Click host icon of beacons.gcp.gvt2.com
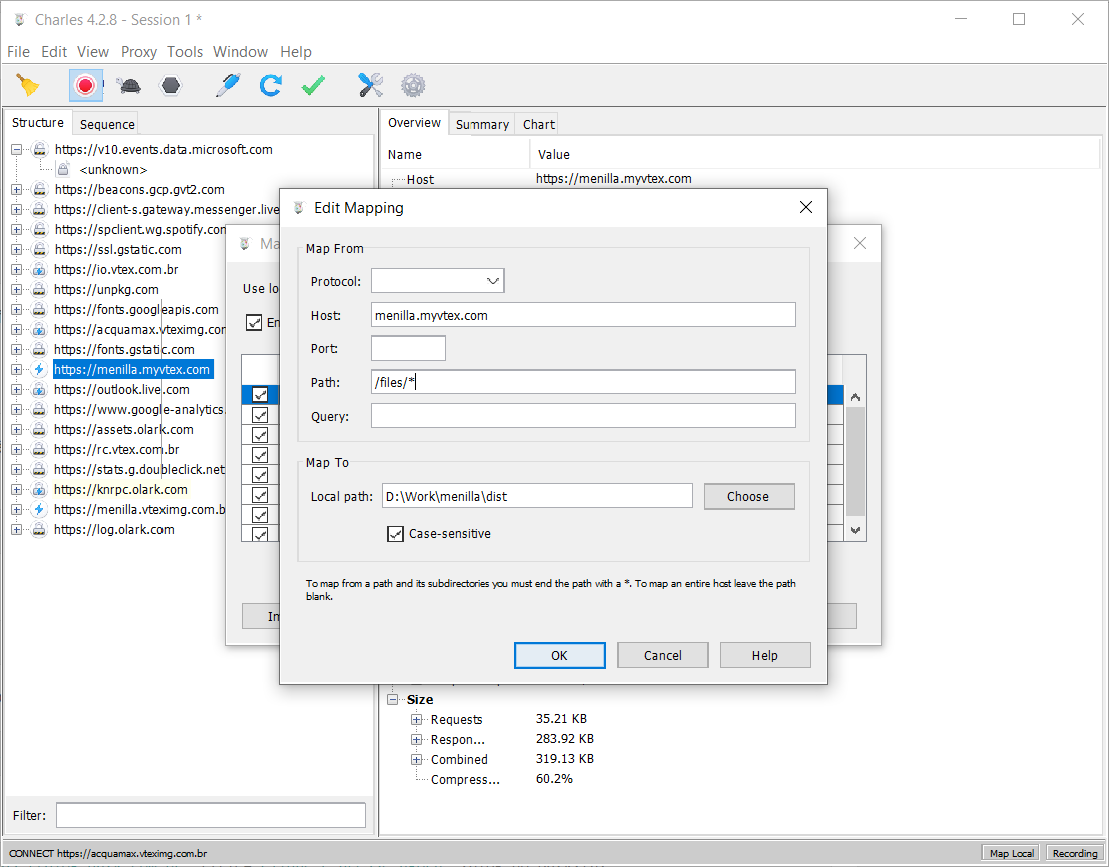 (x=40, y=190)
